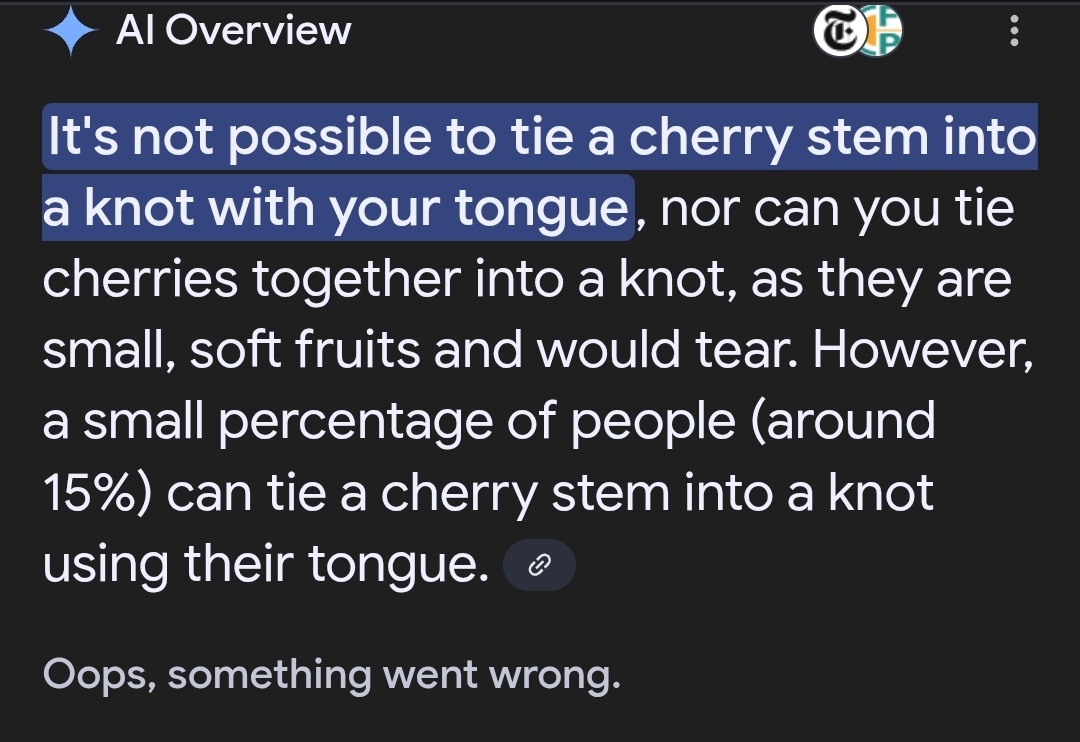The image size is (1080, 742).
Task: Click the AI Overview sparkle icon
Action: click(x=70, y=32)
